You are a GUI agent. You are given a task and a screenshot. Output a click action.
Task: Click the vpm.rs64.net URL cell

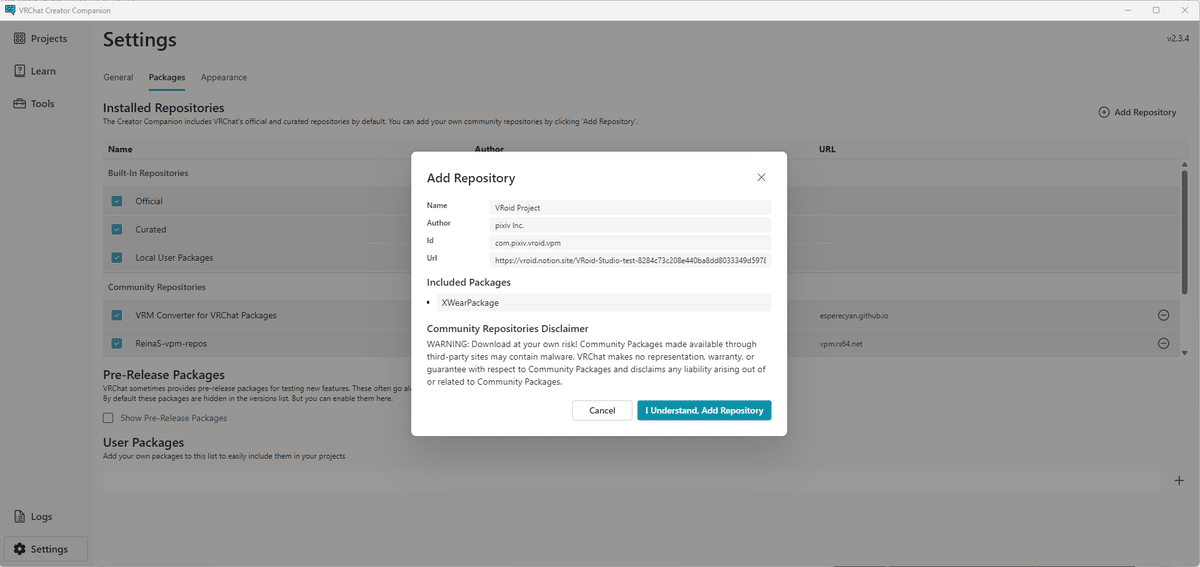[x=841, y=343]
